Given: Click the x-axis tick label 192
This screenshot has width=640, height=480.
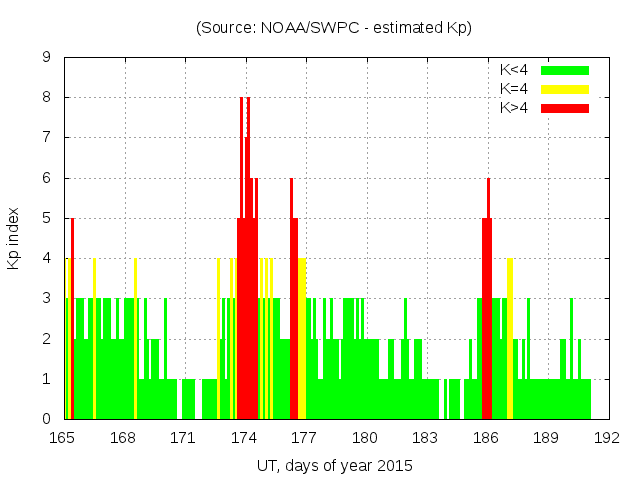Looking at the screenshot, I should (x=607, y=437).
